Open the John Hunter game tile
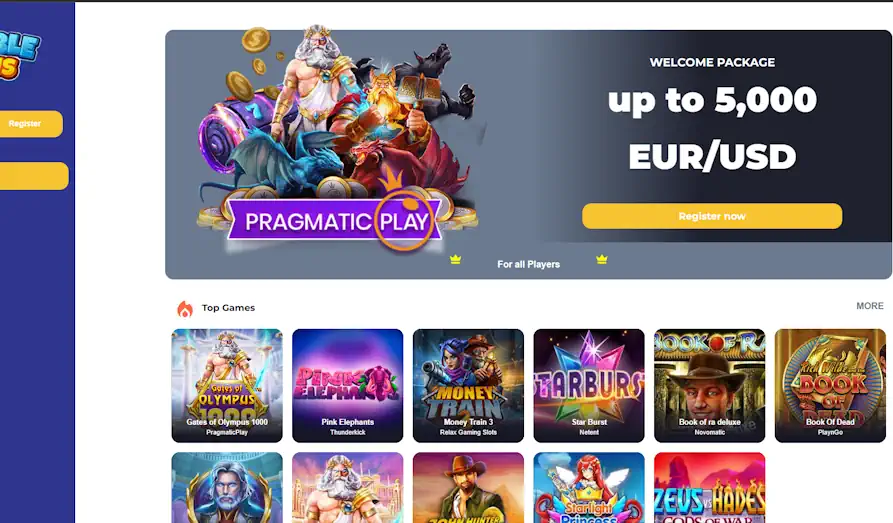 [x=468, y=488]
